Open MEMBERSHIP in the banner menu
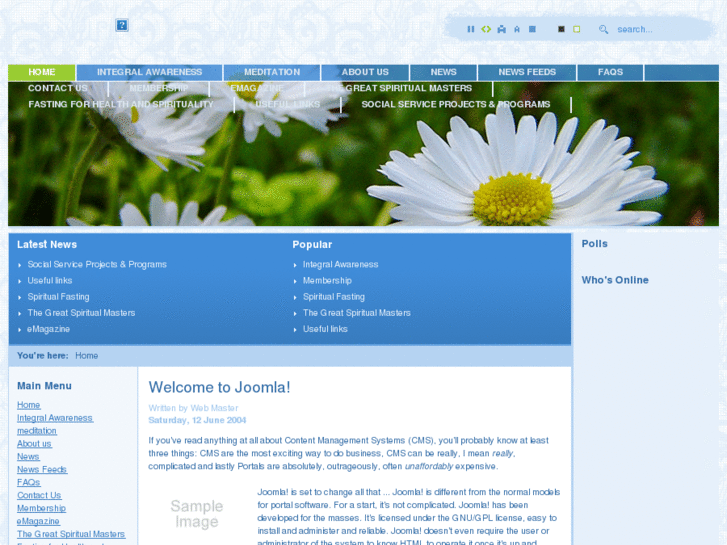727x545 pixels. (159, 88)
